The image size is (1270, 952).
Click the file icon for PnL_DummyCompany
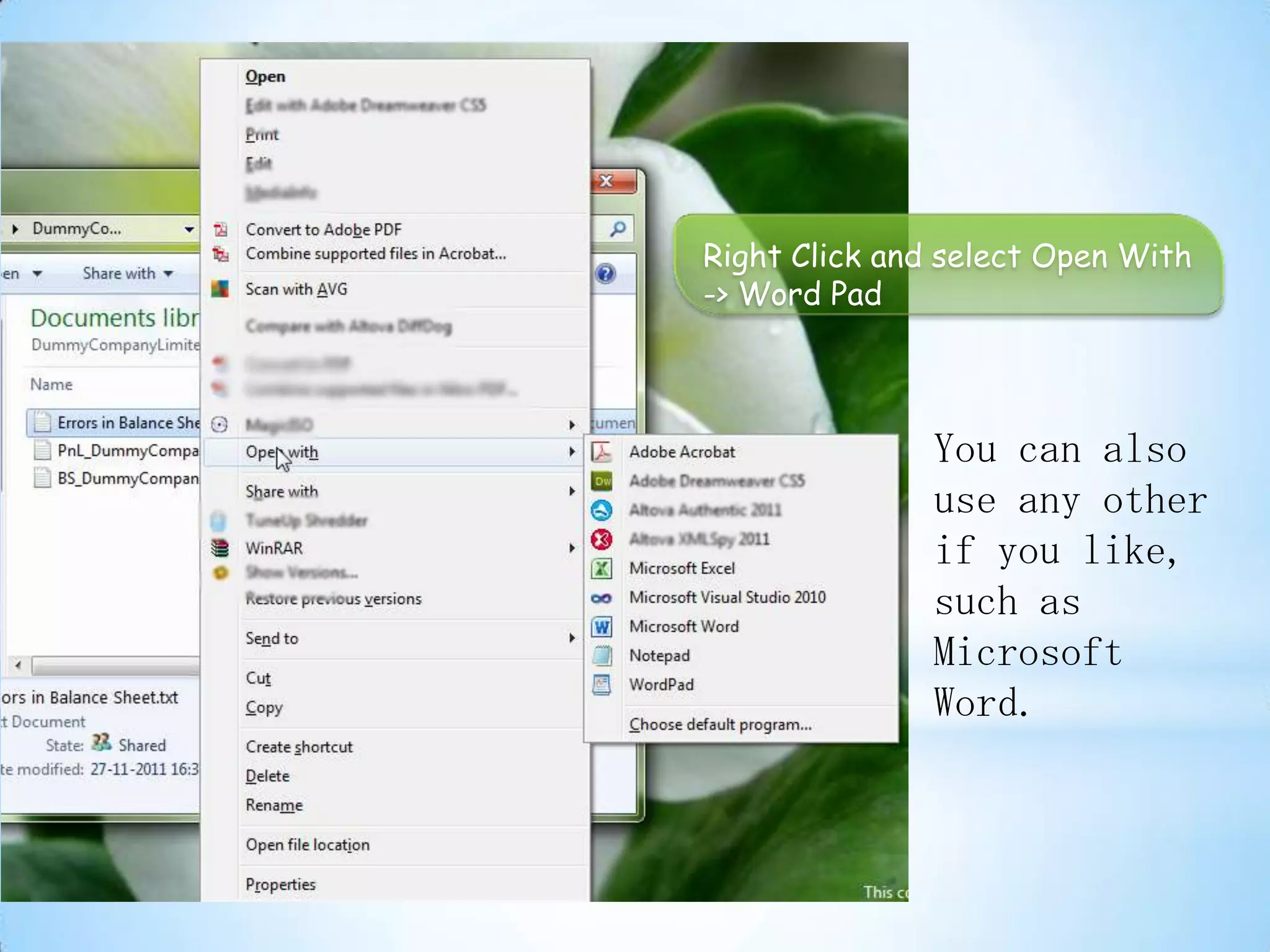pos(42,450)
